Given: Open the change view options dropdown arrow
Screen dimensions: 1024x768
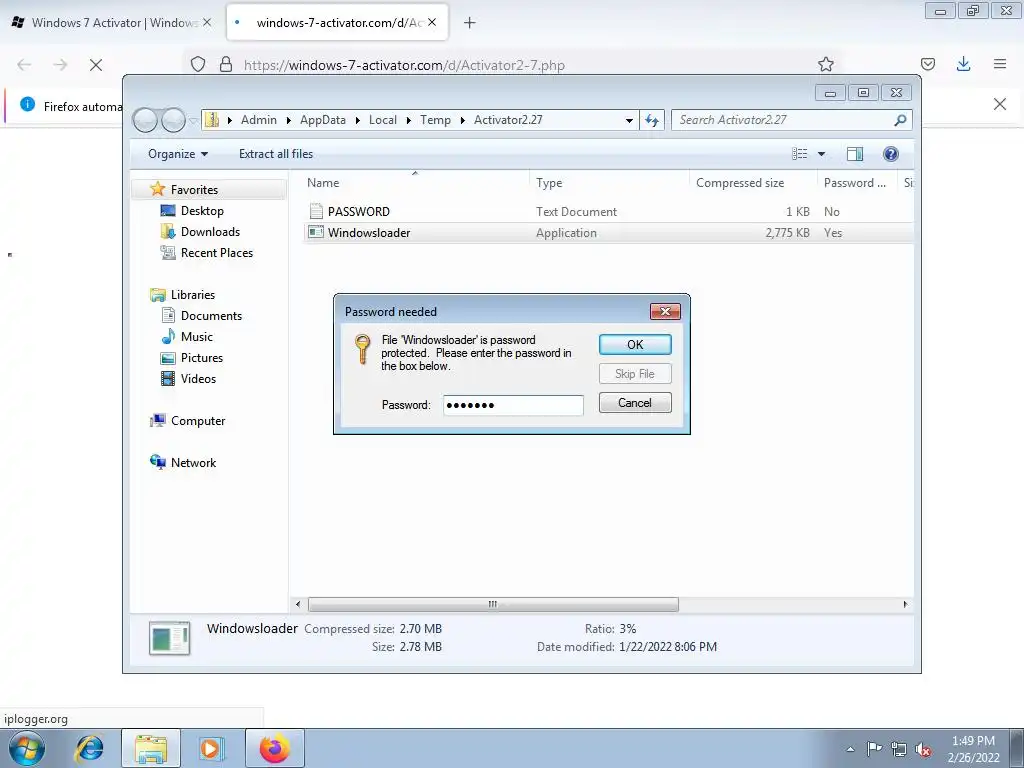Looking at the screenshot, I should pos(822,154).
